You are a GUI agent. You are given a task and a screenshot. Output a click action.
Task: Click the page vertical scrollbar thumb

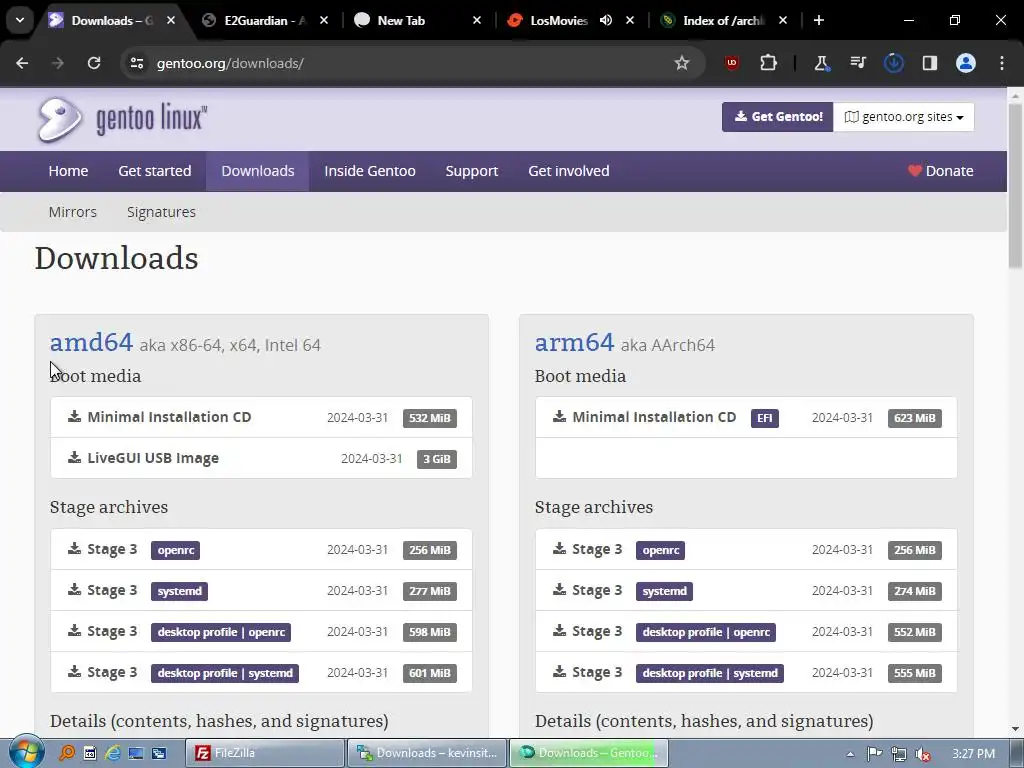click(1015, 185)
